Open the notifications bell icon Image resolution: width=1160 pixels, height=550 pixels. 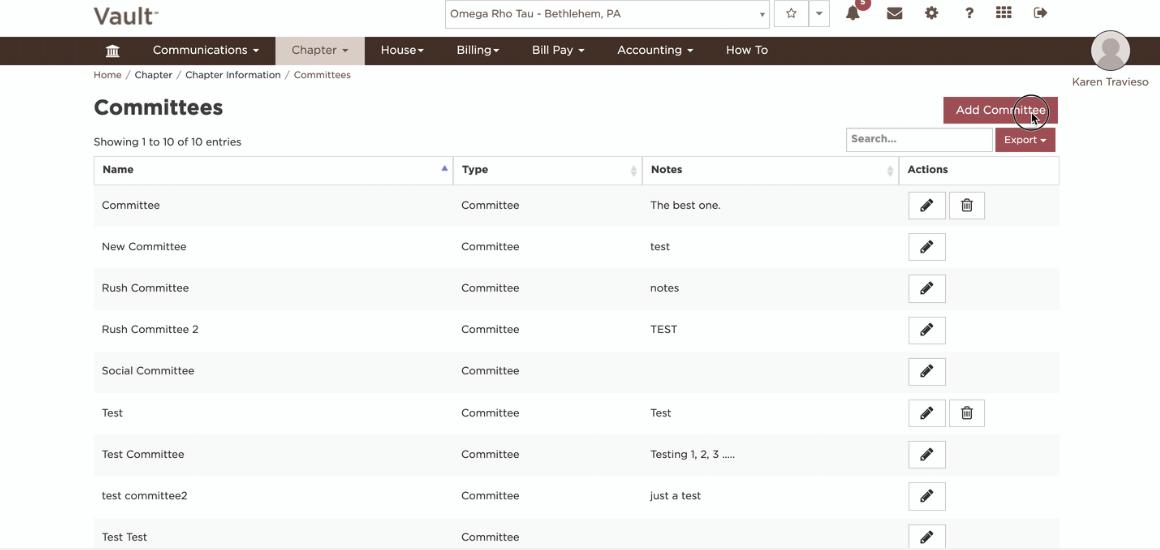tap(853, 13)
